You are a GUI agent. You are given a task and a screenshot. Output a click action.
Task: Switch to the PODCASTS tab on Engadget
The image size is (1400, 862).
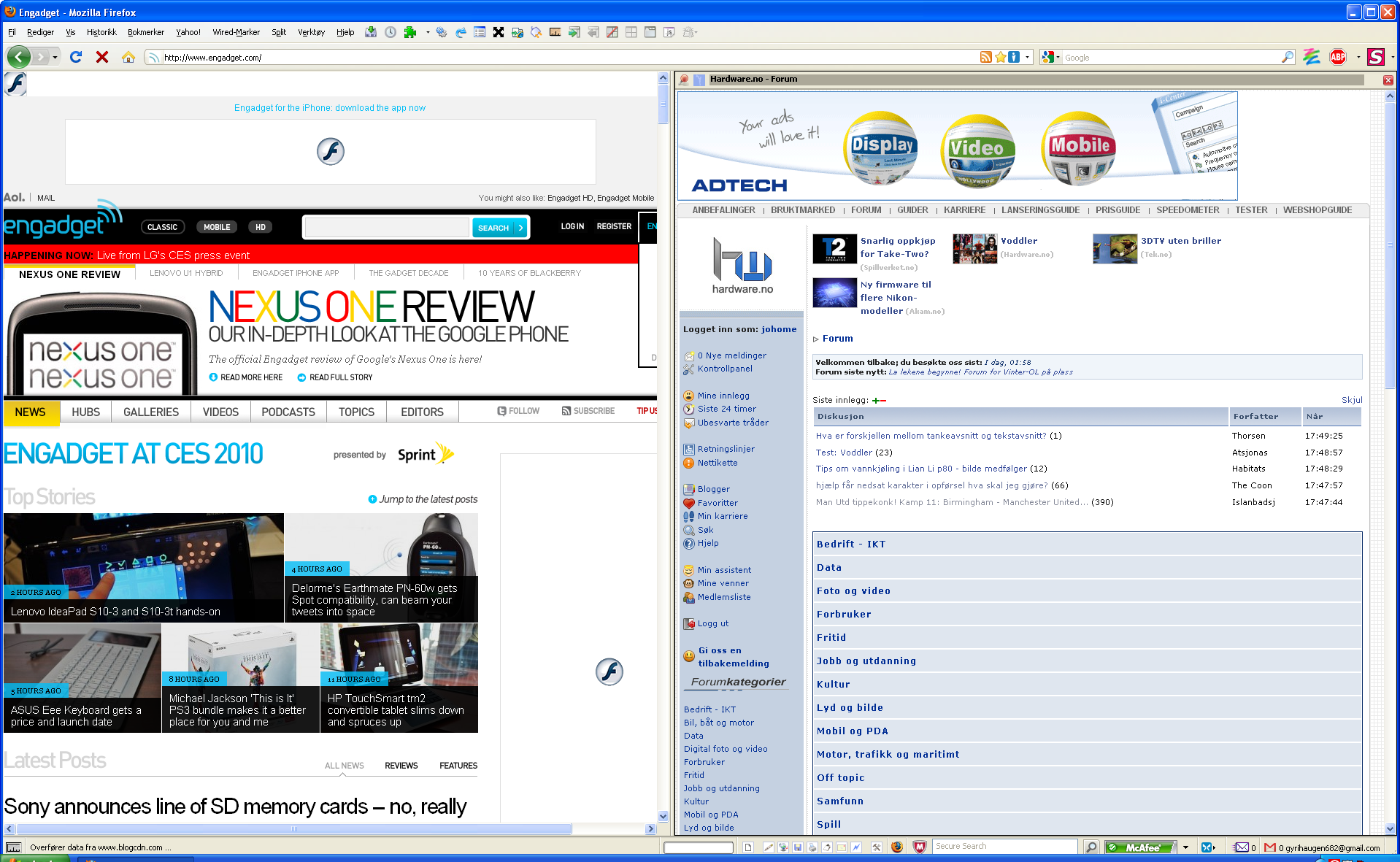click(x=288, y=412)
